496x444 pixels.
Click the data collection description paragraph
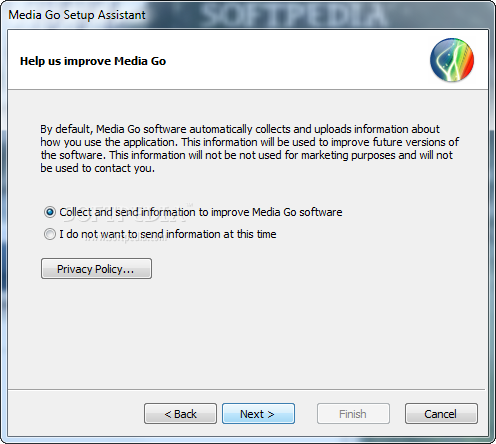[x=250, y=149]
